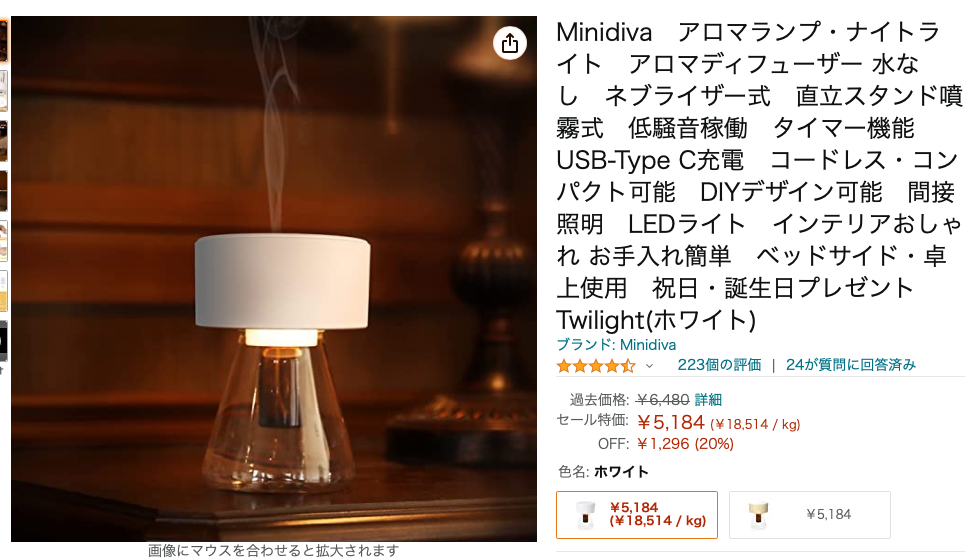Select the second gallery thumbnail
The width and height of the screenshot is (977, 560).
(x=4, y=91)
